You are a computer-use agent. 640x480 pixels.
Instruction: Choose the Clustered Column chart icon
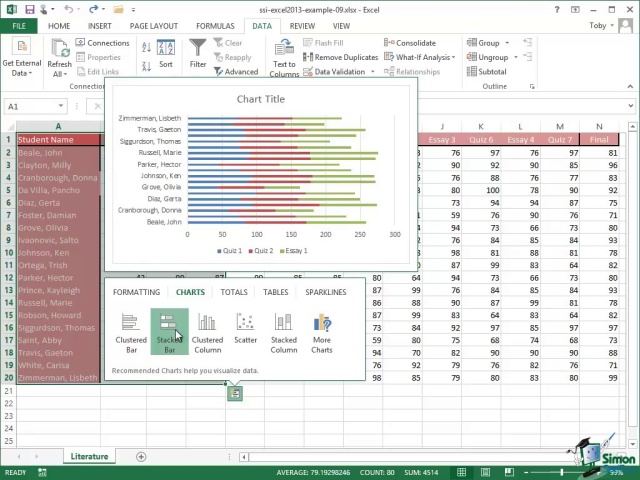(x=207, y=330)
